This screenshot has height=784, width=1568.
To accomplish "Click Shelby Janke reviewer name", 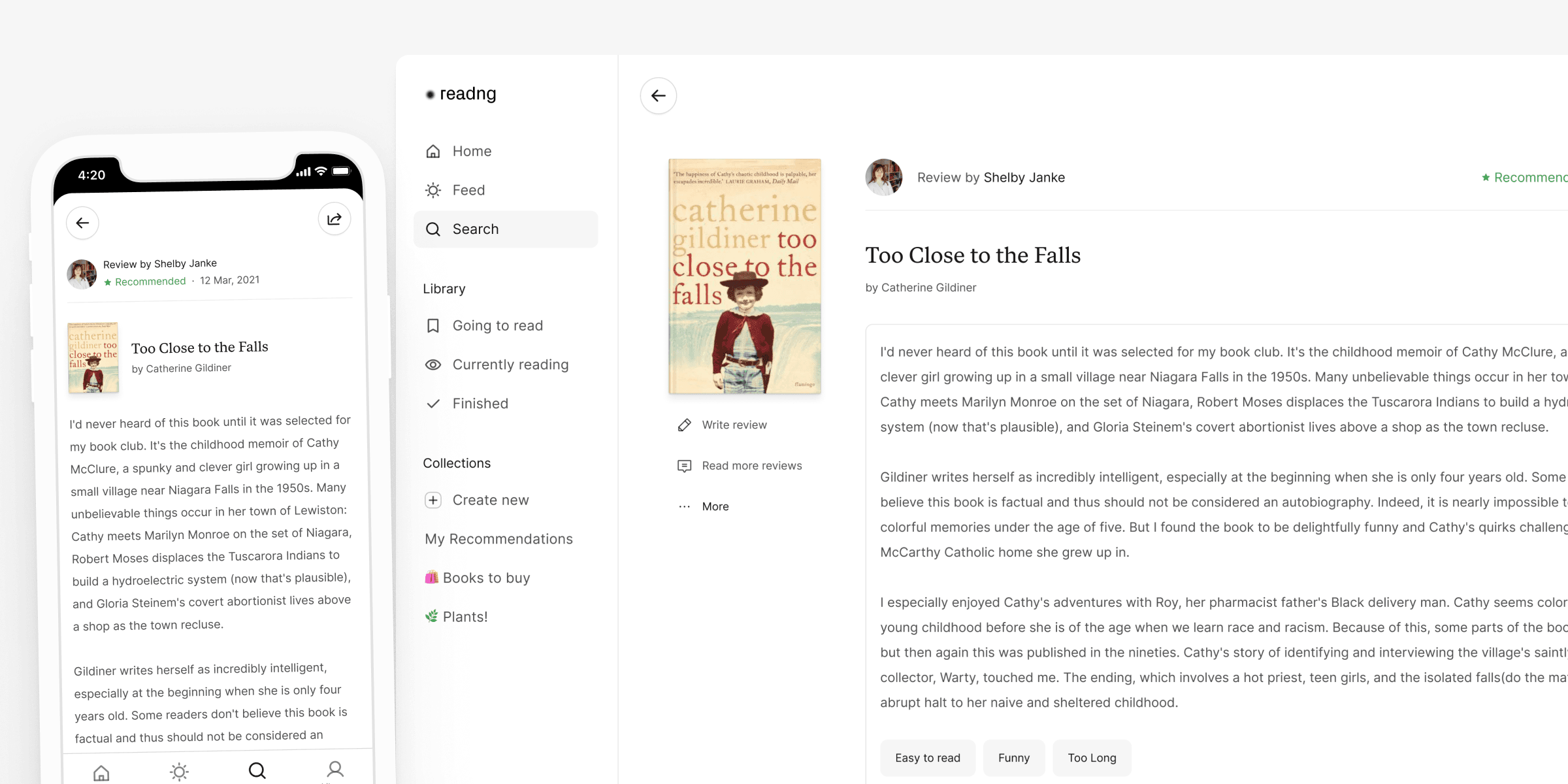I will pos(1024,178).
